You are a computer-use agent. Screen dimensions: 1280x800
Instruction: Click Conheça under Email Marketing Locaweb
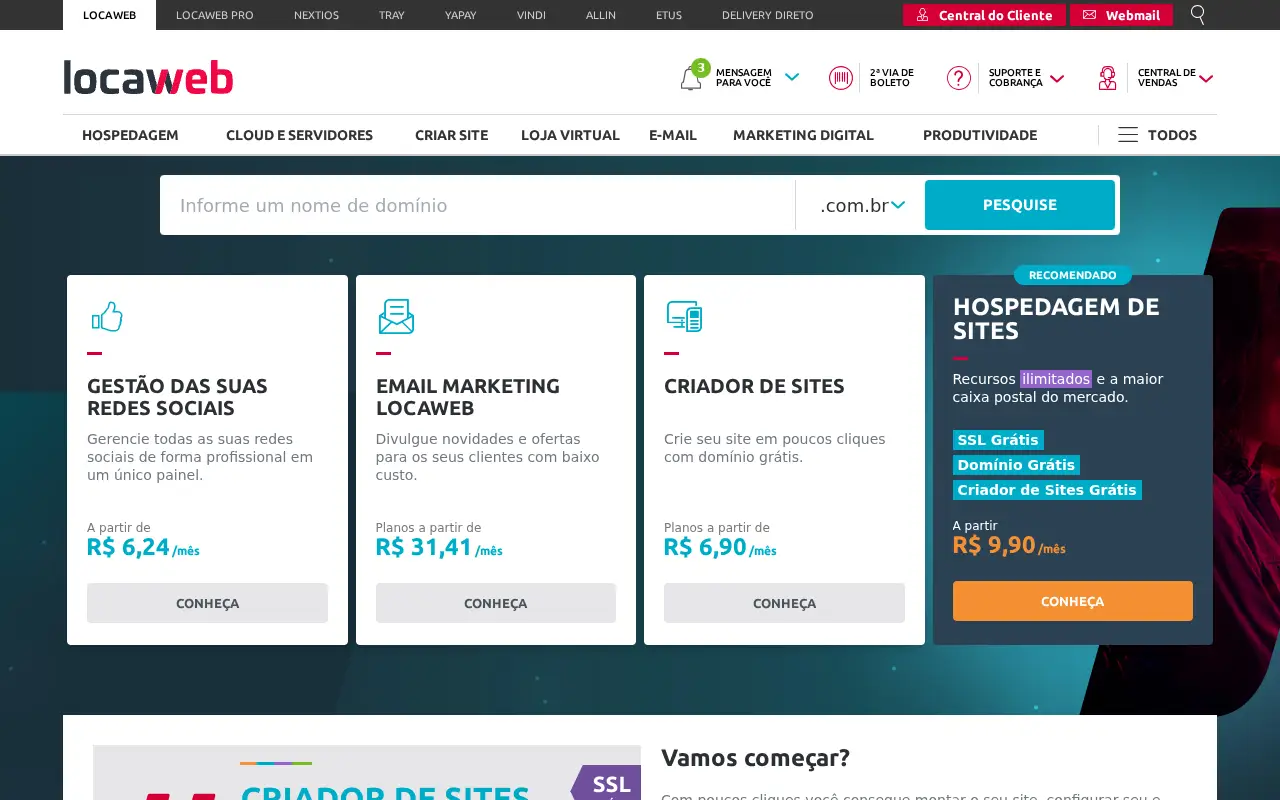coord(496,603)
